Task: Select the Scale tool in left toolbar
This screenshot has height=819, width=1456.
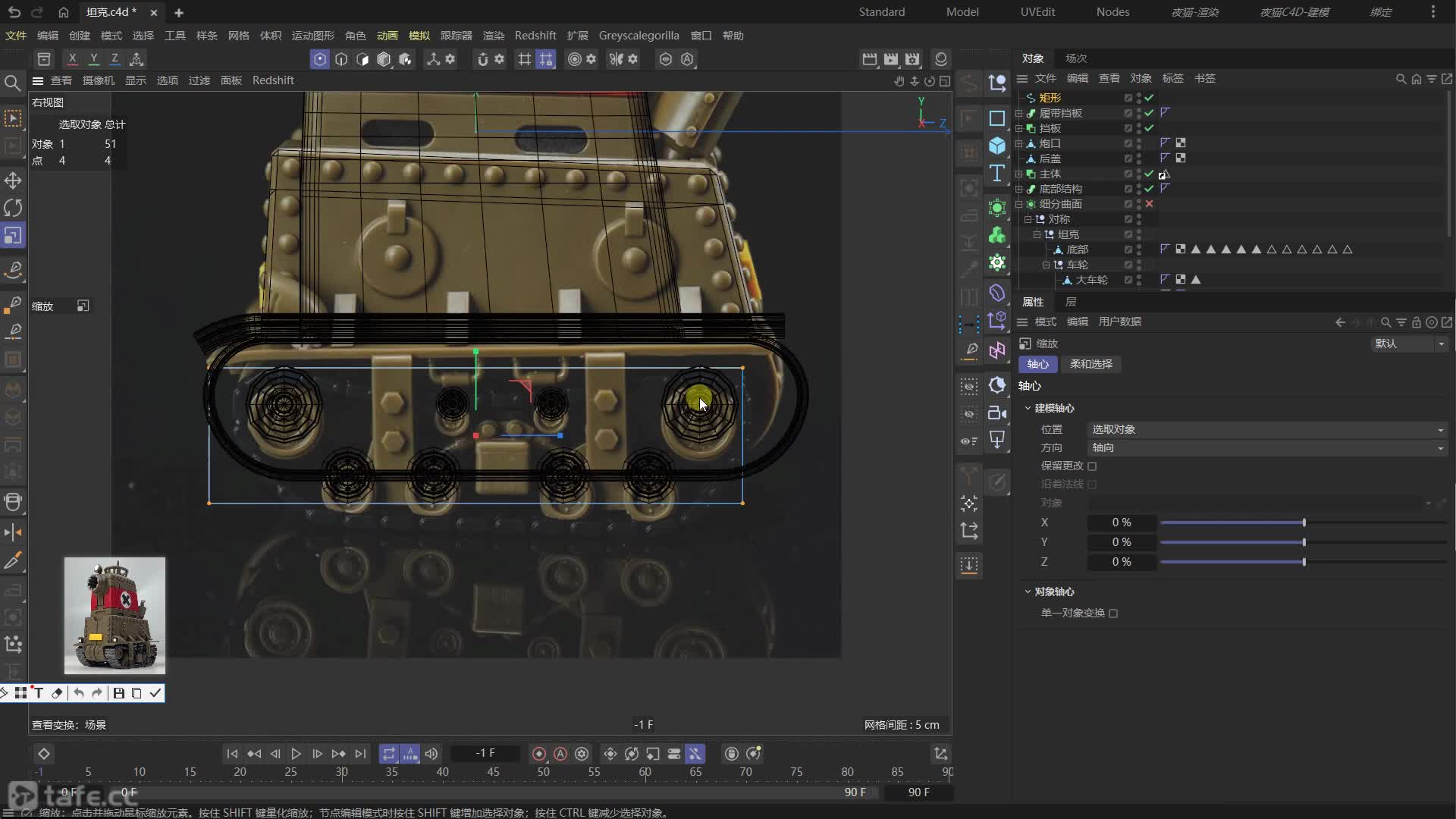Action: coord(13,236)
